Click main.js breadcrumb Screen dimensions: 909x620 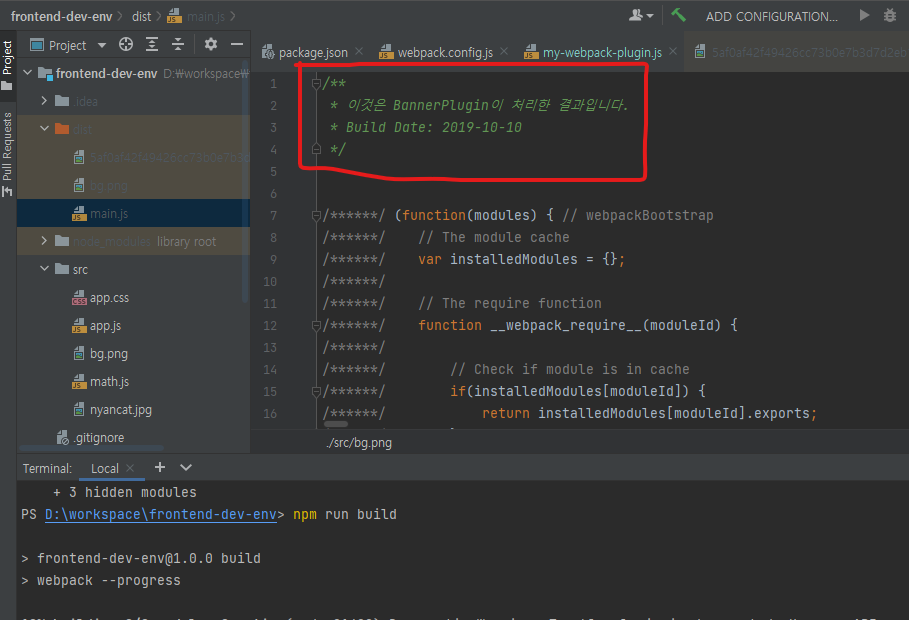coord(197,16)
